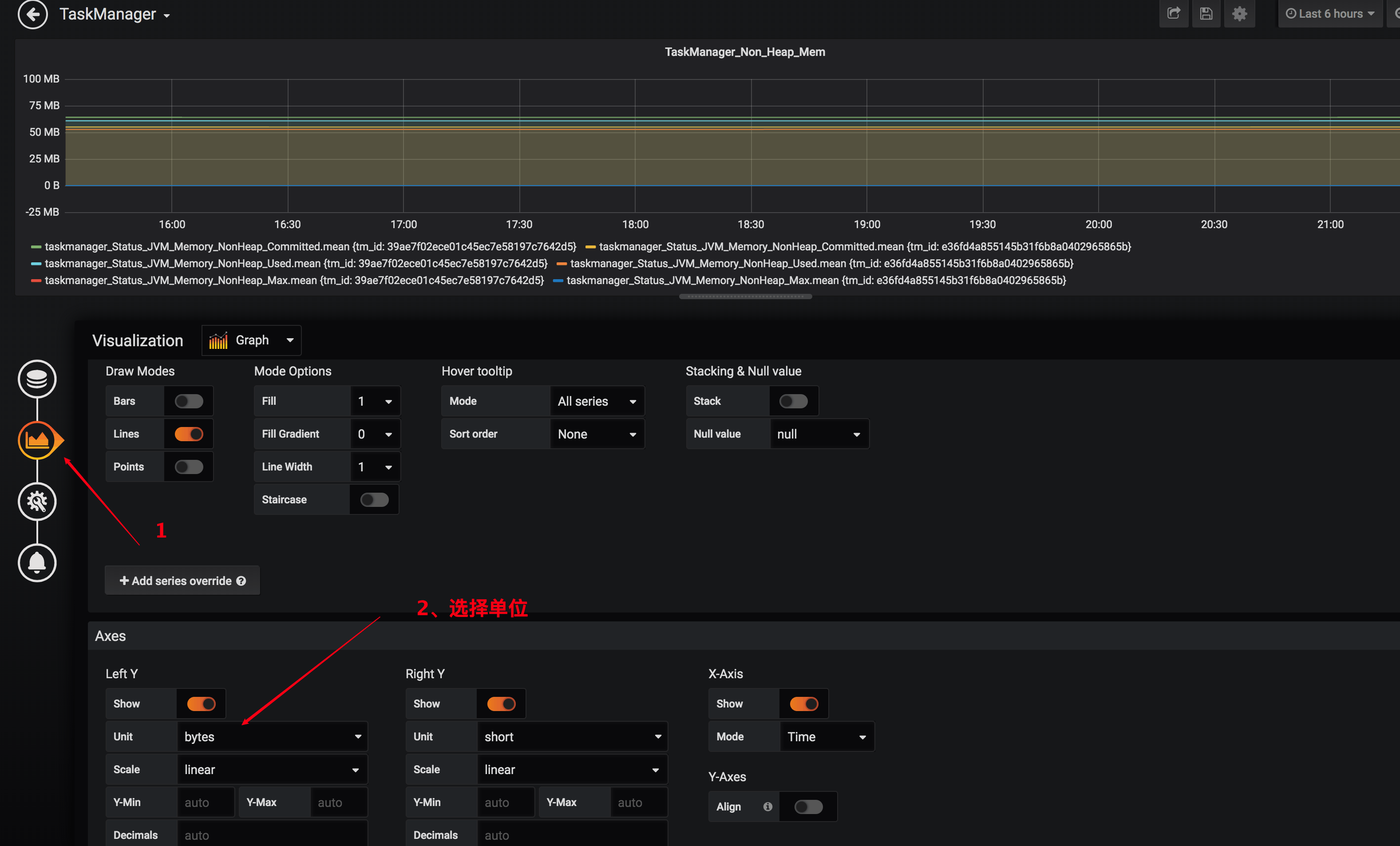The image size is (1400, 846).
Task: Click green NonHeap_Committed 39ae7f02 legend swatch
Action: (x=36, y=247)
